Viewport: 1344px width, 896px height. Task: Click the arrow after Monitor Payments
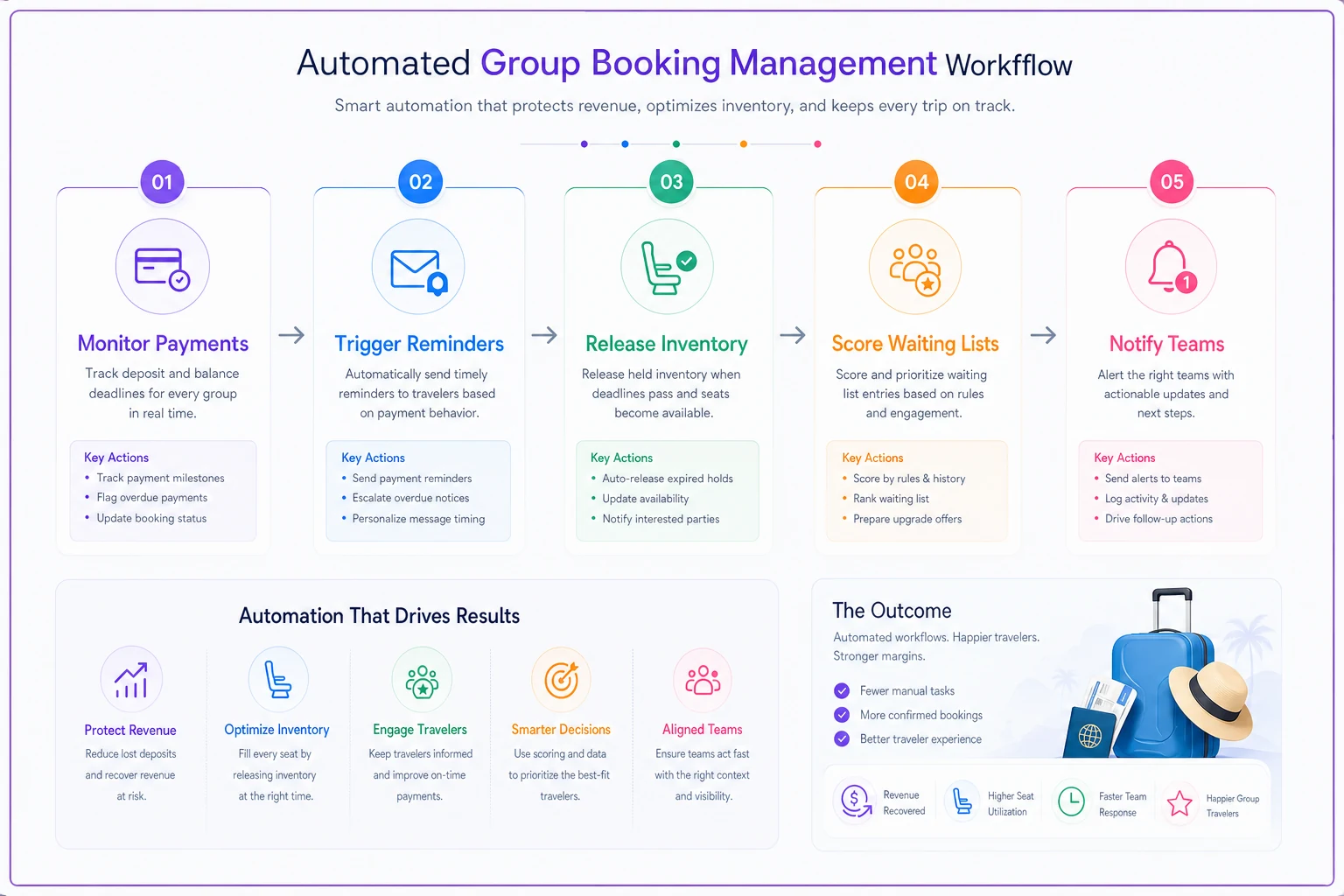(291, 335)
